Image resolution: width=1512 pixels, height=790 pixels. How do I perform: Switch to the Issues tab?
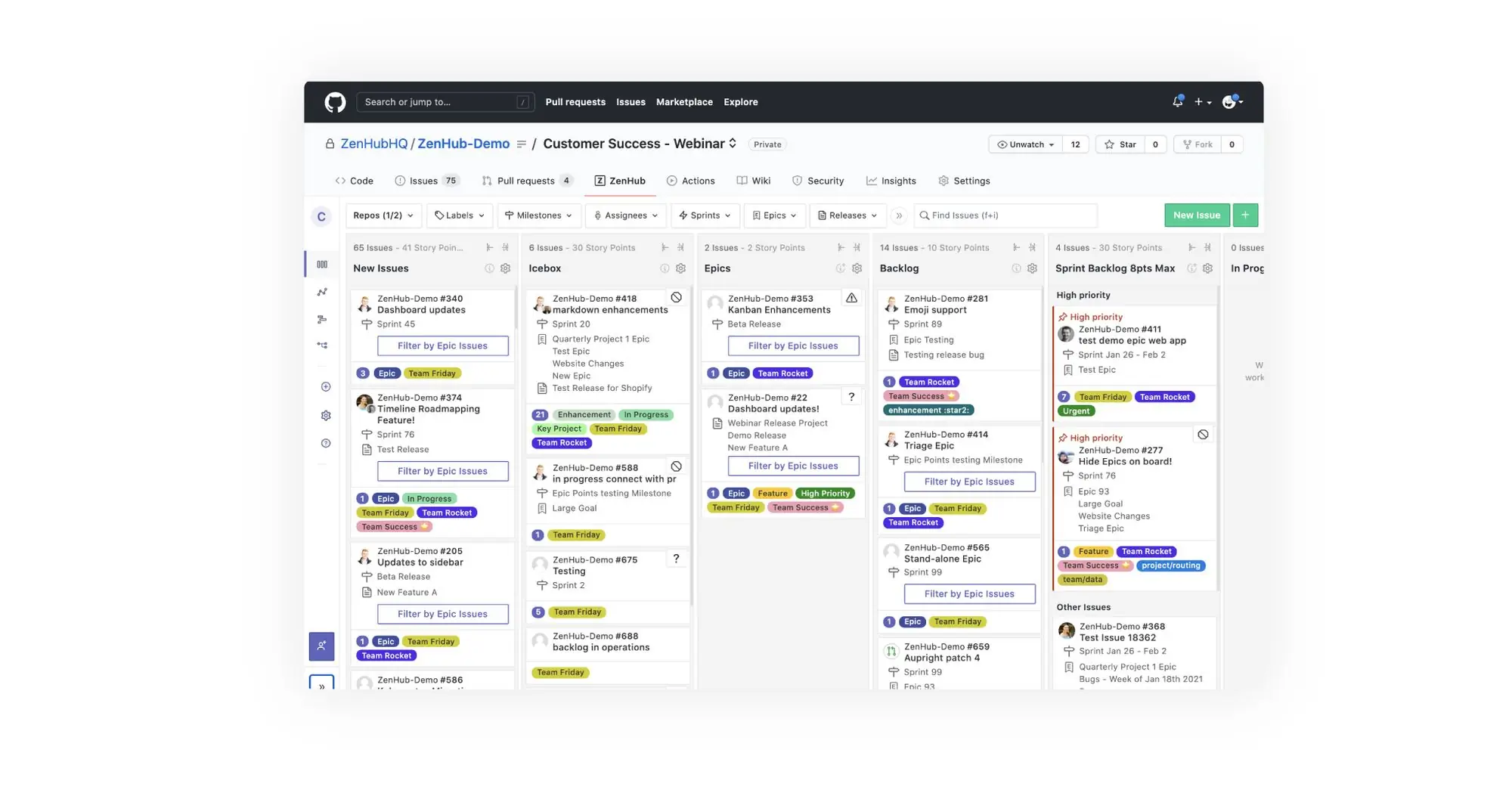426,181
